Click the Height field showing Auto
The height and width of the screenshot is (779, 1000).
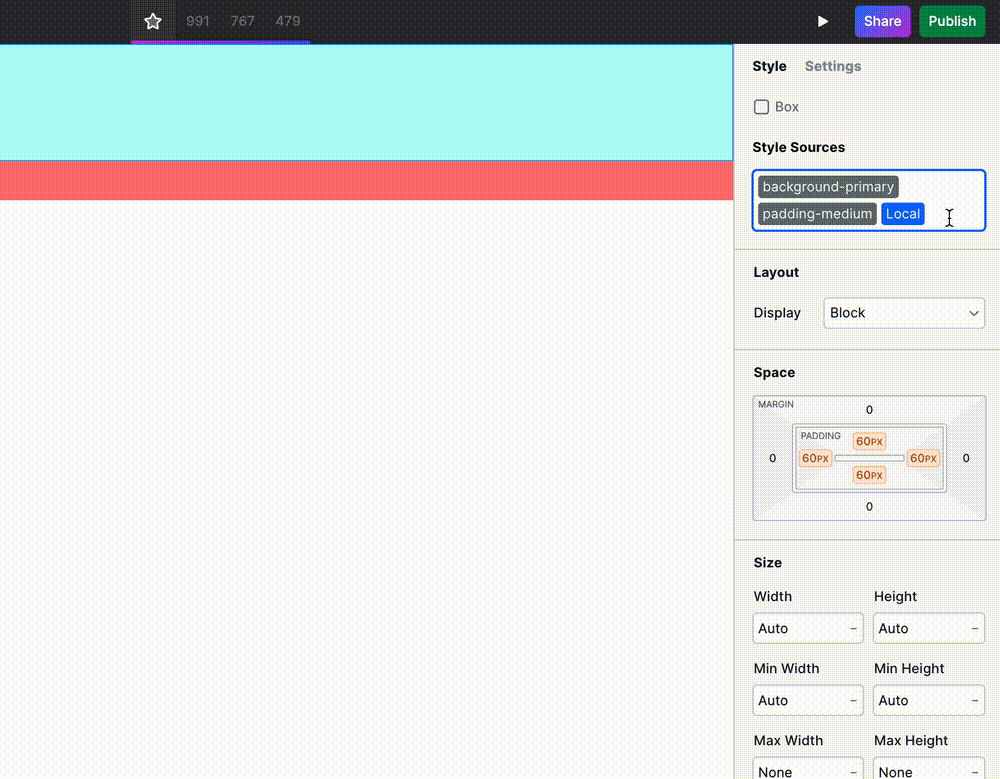click(x=928, y=628)
